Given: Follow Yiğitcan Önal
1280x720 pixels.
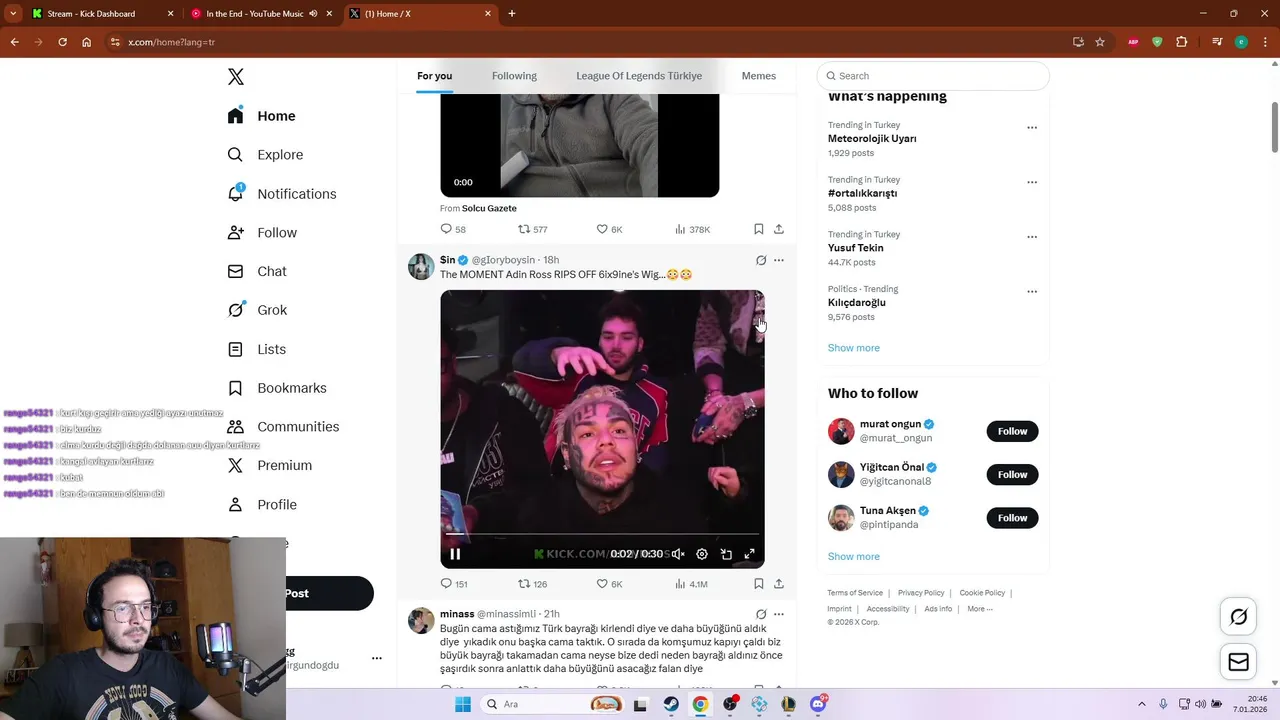Looking at the screenshot, I should (x=1012, y=474).
